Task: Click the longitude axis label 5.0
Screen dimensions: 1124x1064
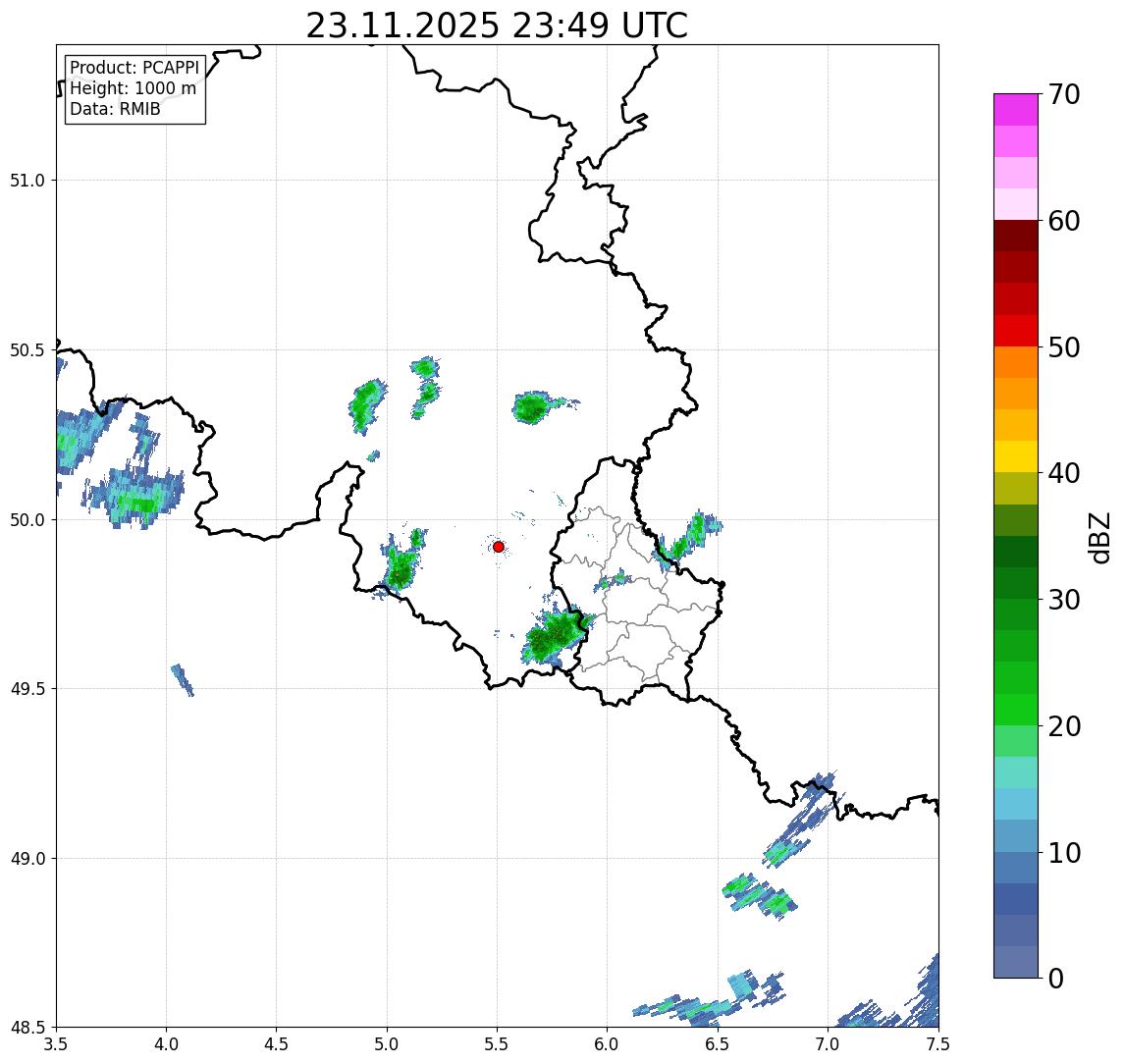Action: point(387,1044)
